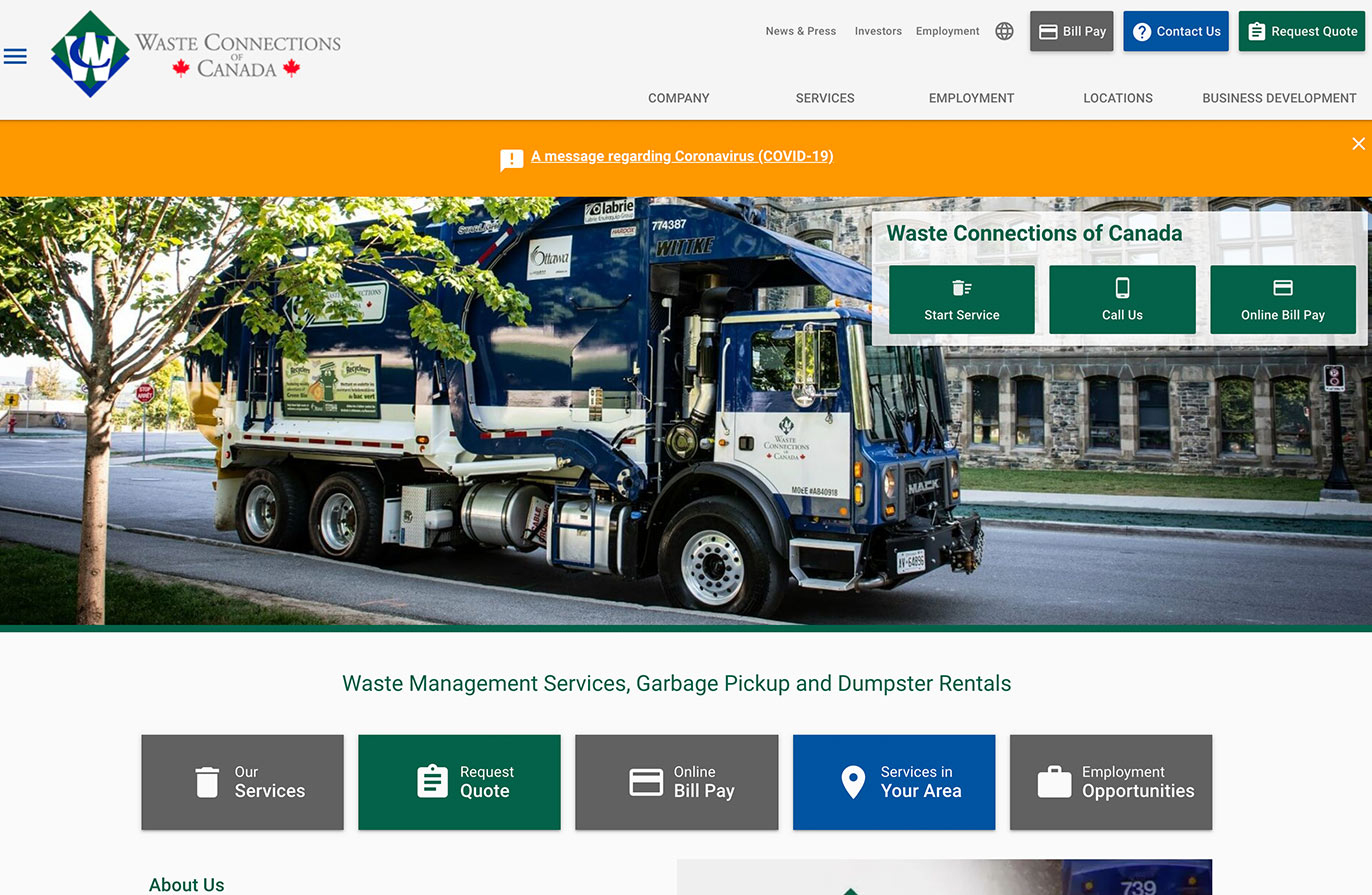Open the top Employment link
This screenshot has height=895, width=1372.
pyautogui.click(x=948, y=31)
